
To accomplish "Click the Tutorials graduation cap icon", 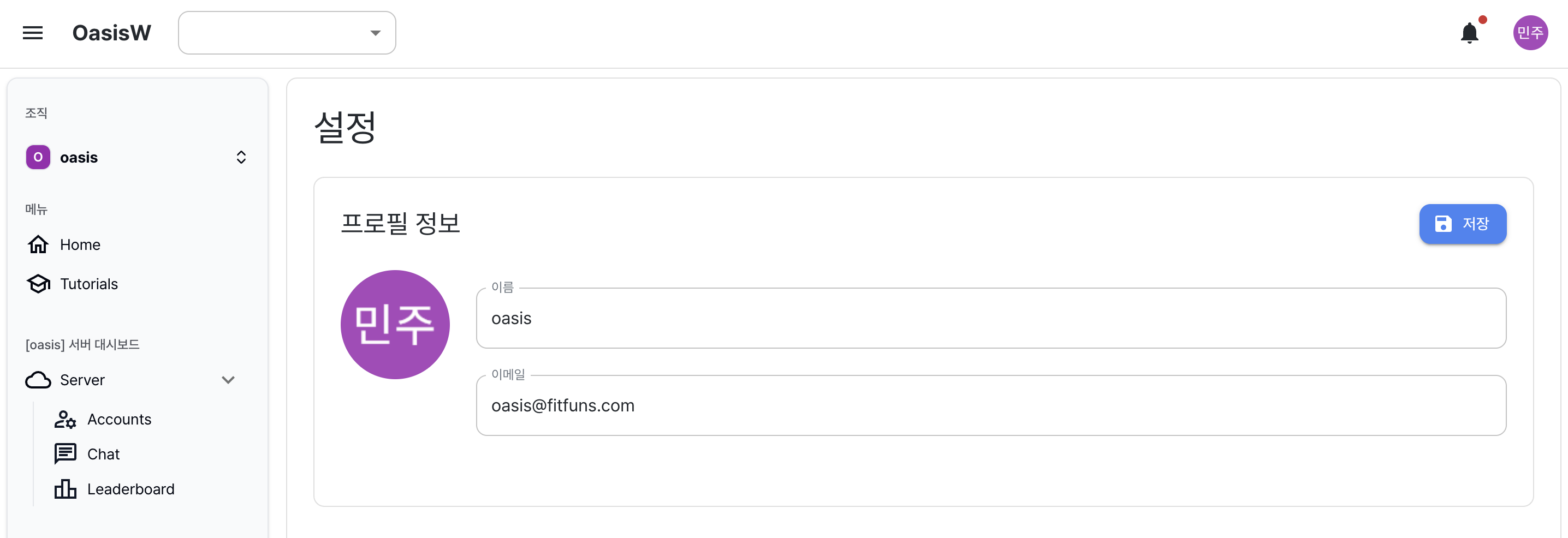I will coord(38,284).
